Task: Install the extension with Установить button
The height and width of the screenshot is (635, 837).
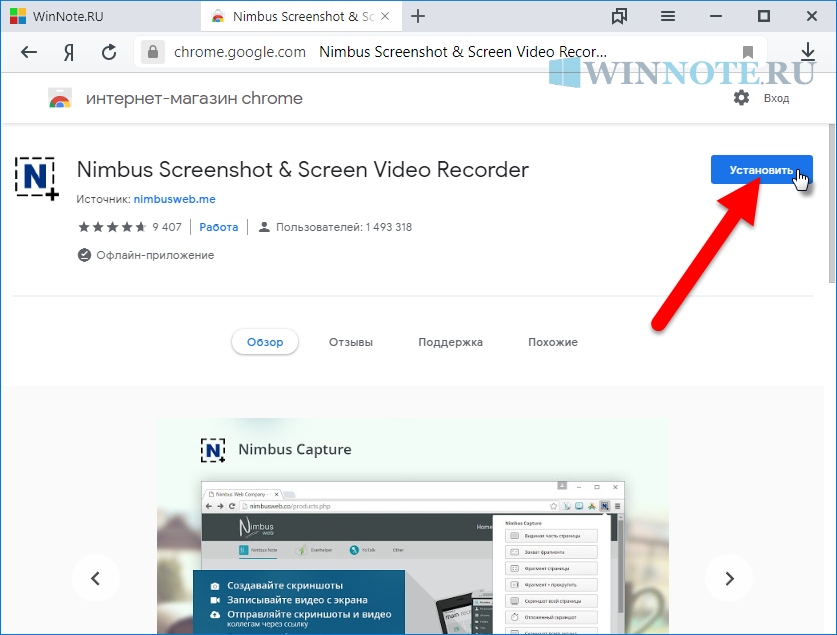Action: 761,170
